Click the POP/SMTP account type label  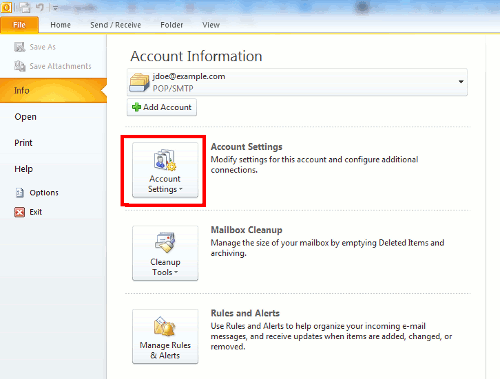click(173, 88)
